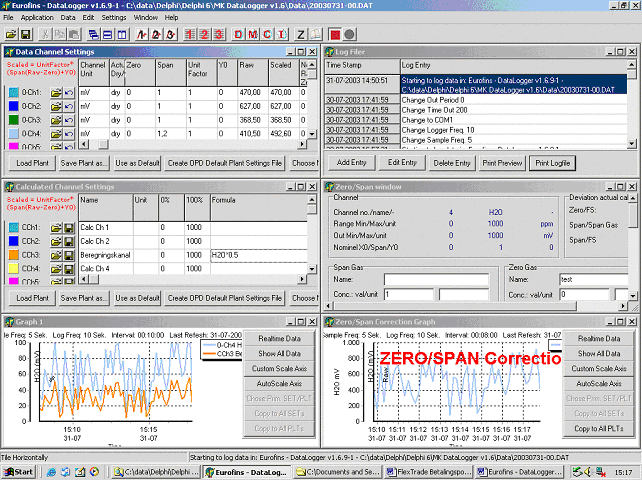The height and width of the screenshot is (482, 642).
Task: Open the Help menu
Action: pyautogui.click(x=171, y=18)
